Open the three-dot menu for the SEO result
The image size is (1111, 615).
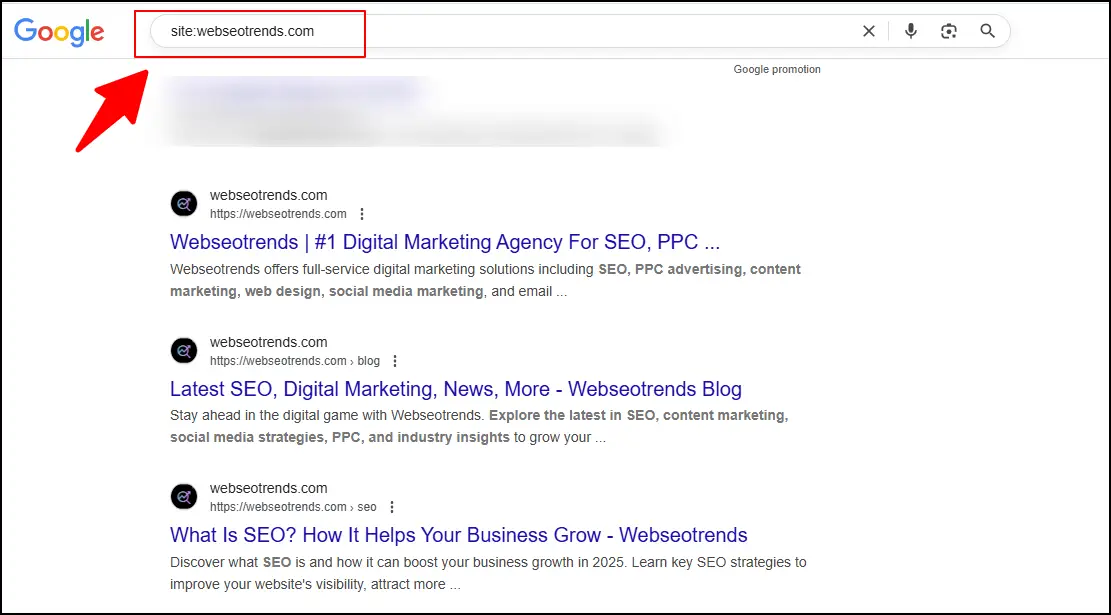pos(392,506)
